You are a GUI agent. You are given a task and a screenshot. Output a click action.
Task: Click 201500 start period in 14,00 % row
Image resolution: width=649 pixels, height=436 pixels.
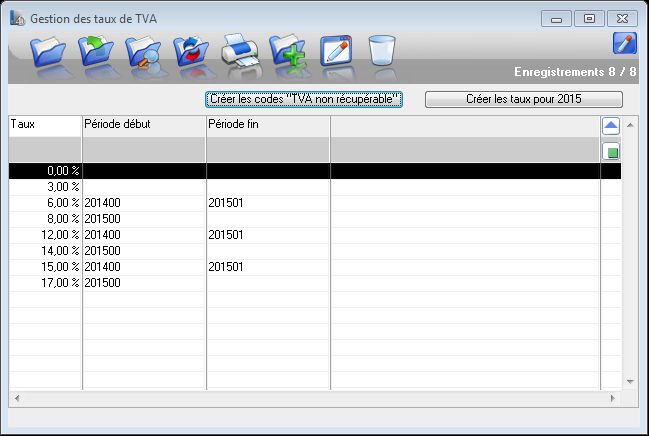(x=102, y=251)
